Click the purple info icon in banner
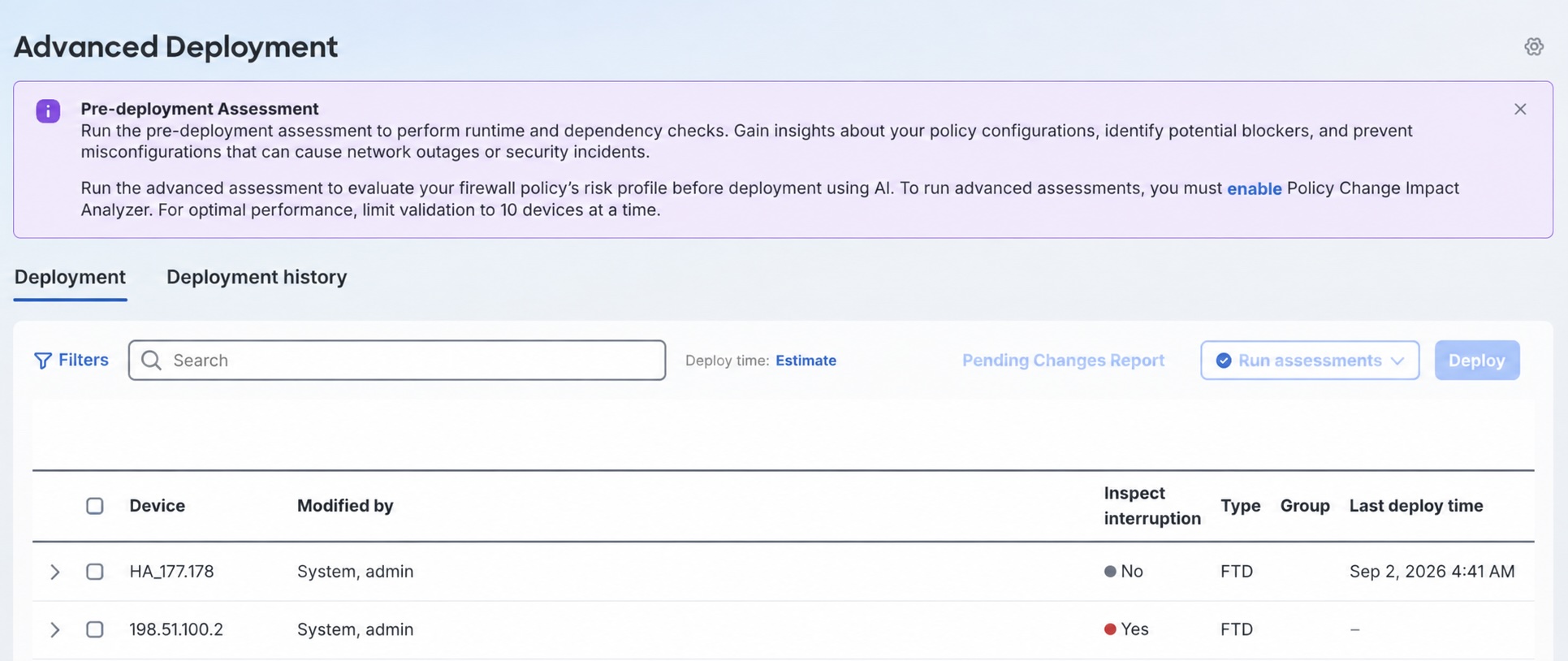Viewport: 1568px width, 661px height. pos(48,110)
